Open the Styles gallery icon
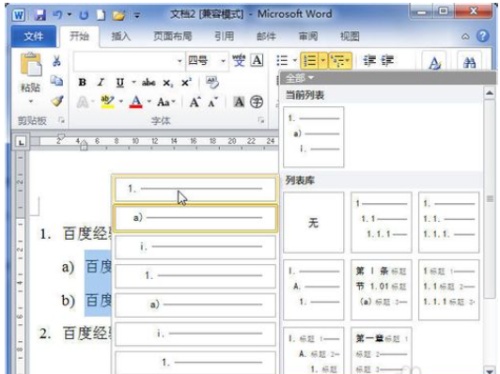 pos(434,62)
